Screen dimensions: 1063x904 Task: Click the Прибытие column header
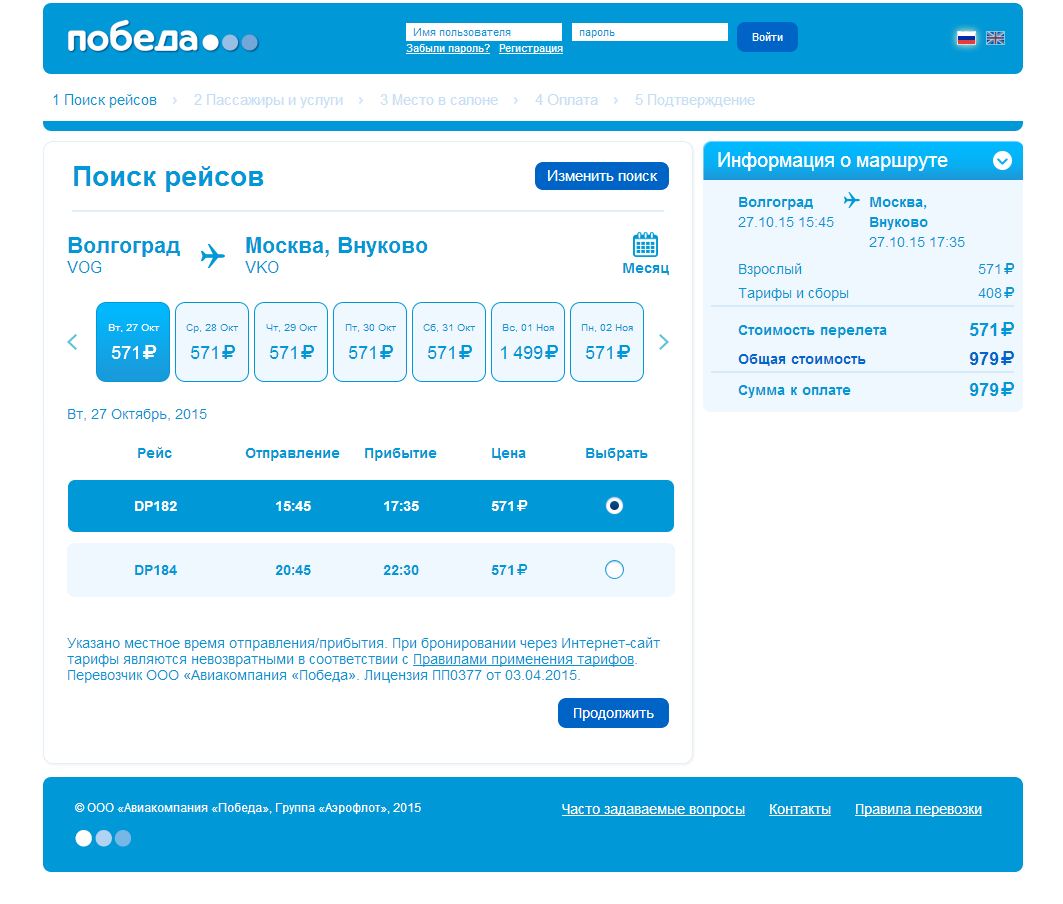(400, 453)
